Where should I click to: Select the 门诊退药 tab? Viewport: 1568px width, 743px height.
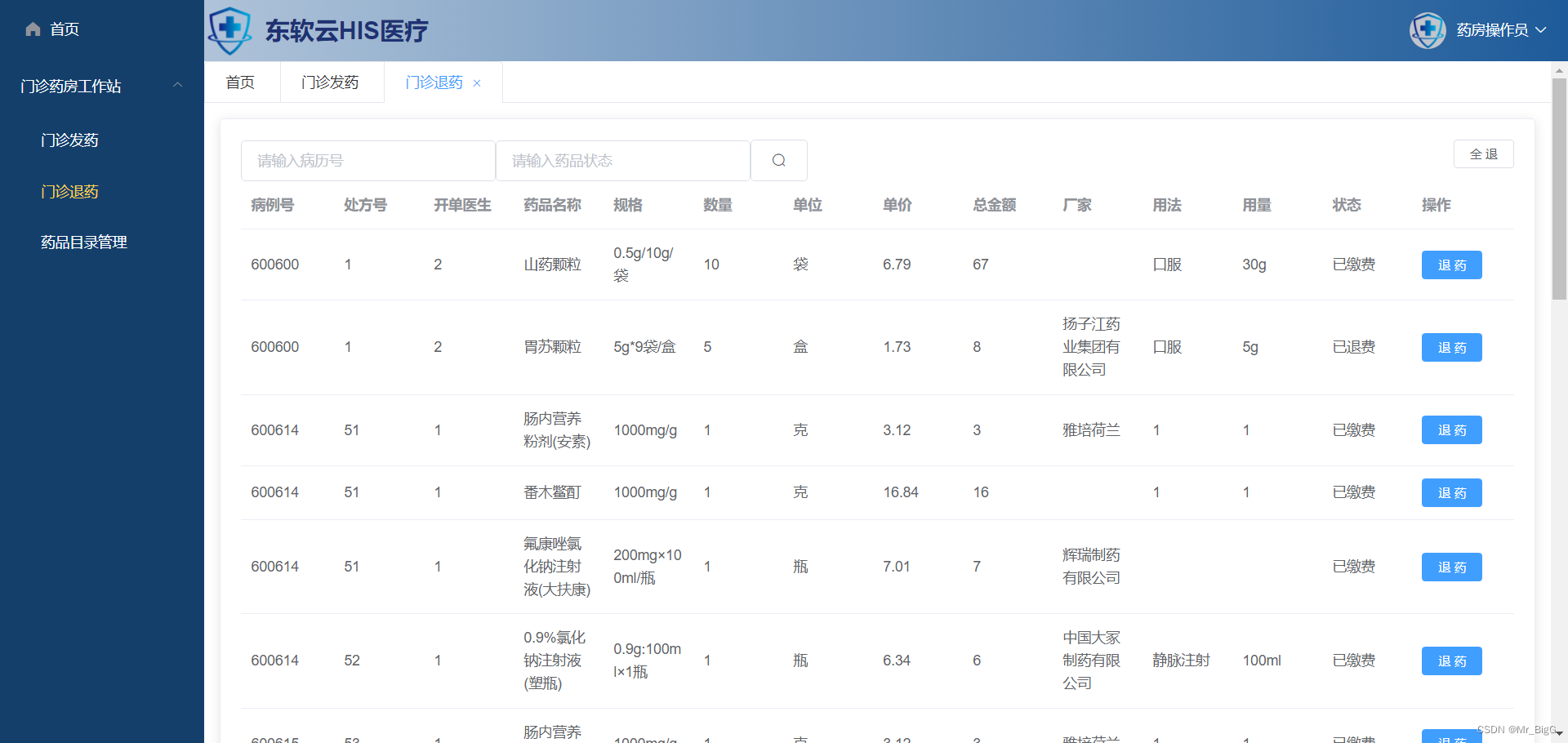(434, 82)
